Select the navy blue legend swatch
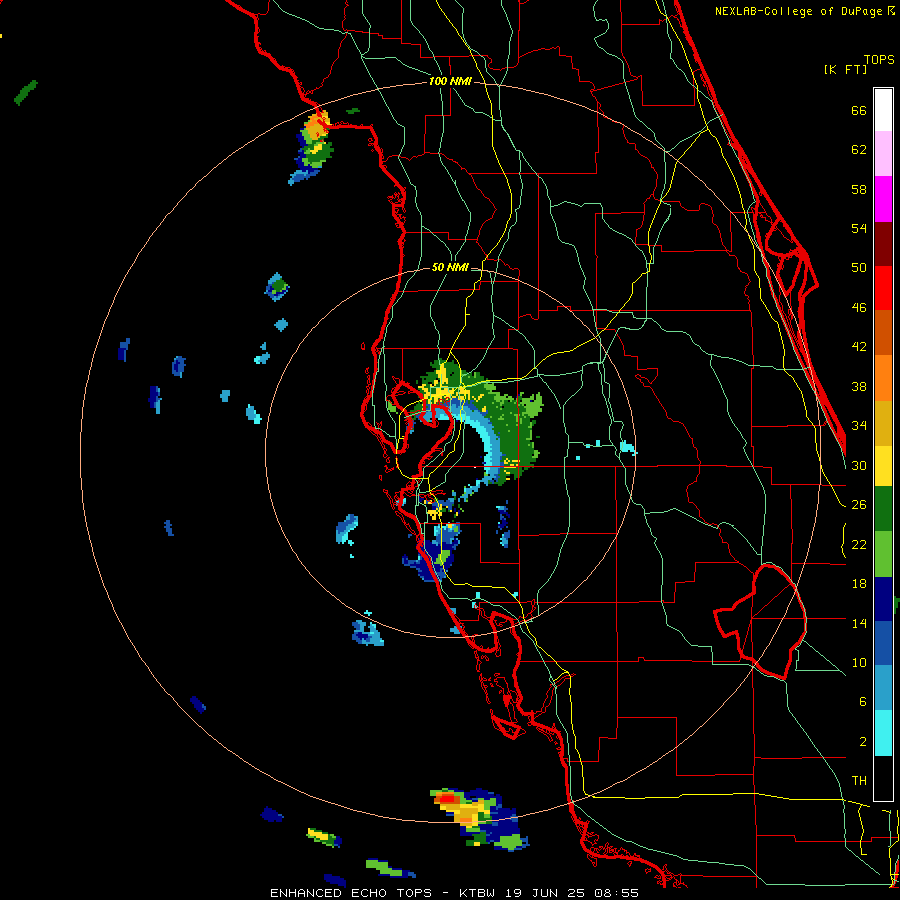Screen dimensions: 900x900 pyautogui.click(x=883, y=599)
